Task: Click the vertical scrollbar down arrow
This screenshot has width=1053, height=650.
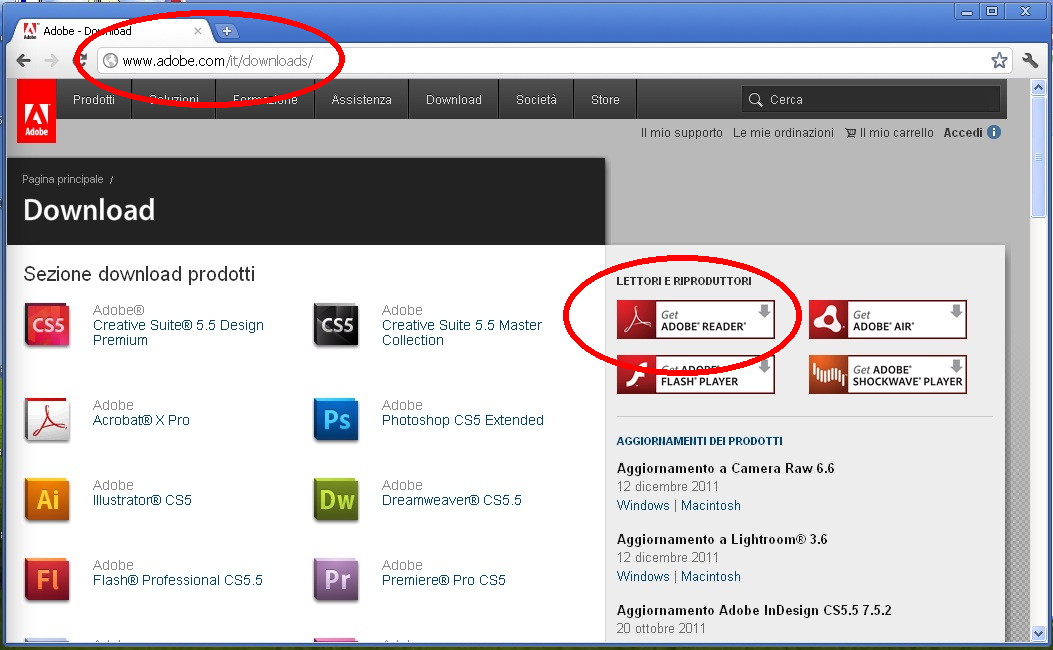Action: click(x=1038, y=632)
